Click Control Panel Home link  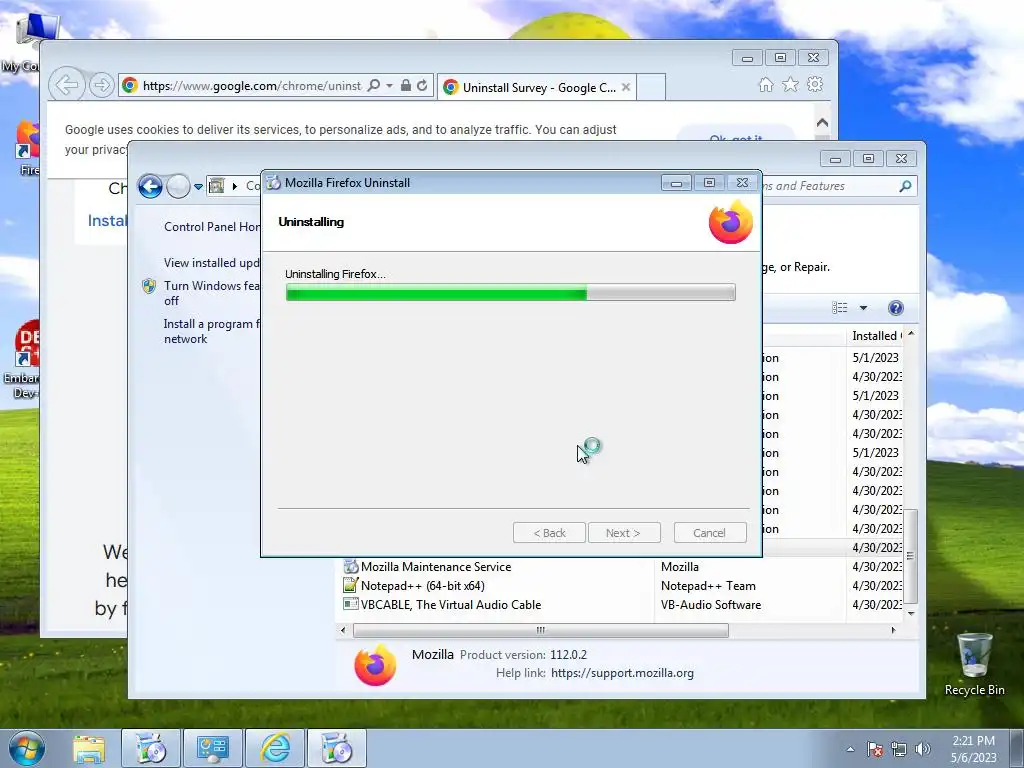click(212, 227)
